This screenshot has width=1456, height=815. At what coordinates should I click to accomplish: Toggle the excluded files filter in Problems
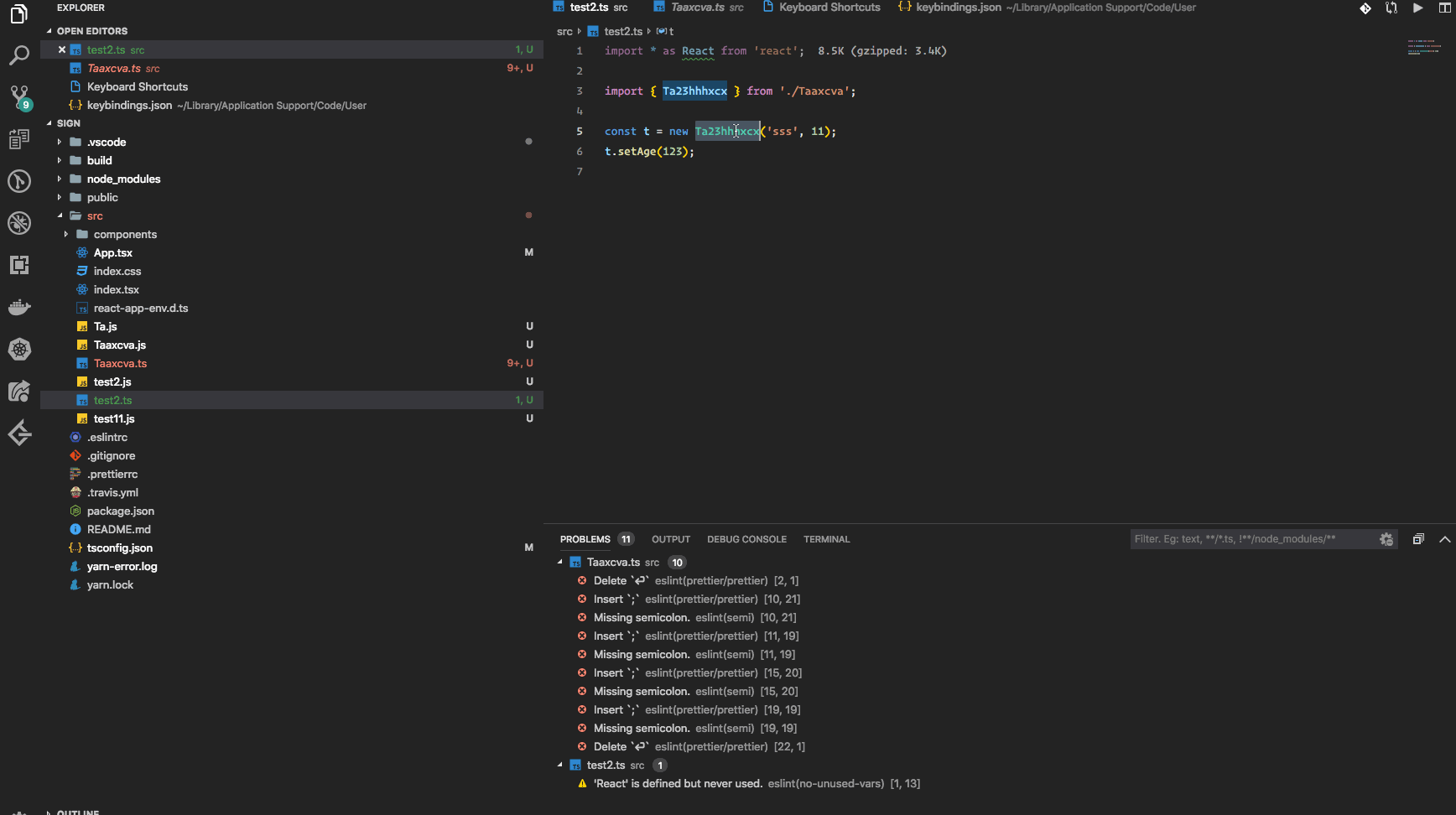tap(1386, 539)
